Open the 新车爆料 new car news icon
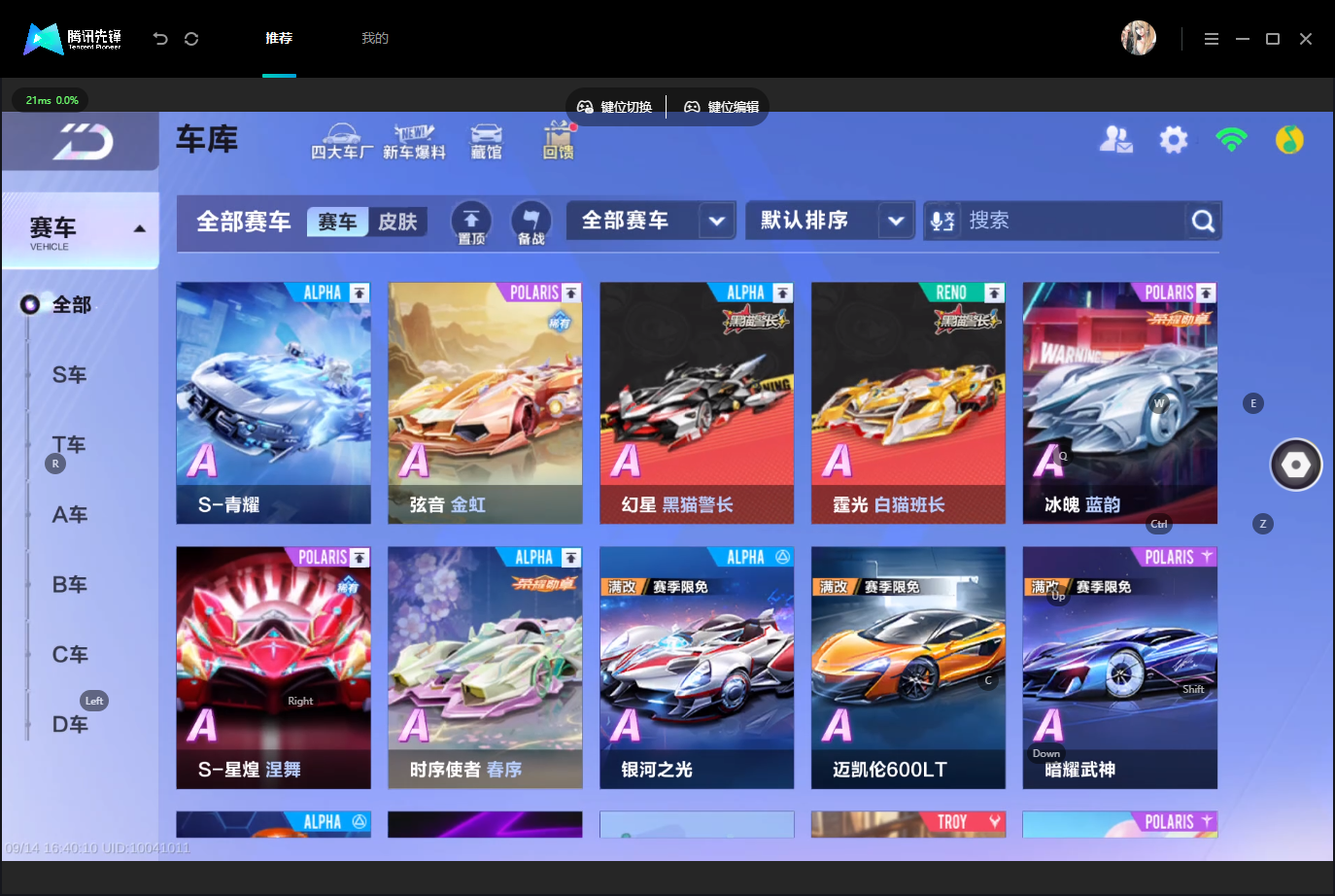1335x896 pixels. point(414,141)
